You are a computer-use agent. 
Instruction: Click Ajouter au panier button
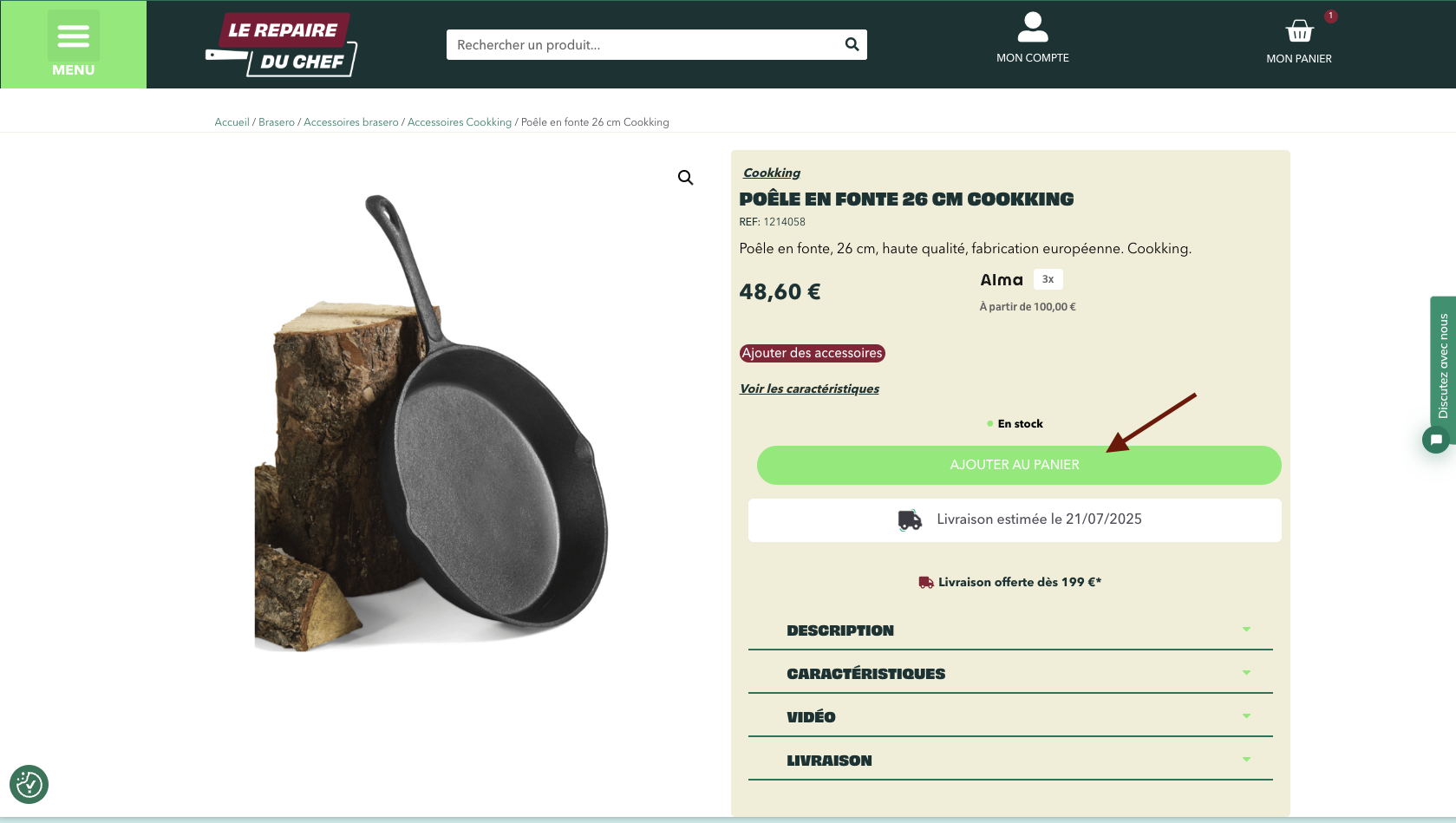[x=1019, y=465]
